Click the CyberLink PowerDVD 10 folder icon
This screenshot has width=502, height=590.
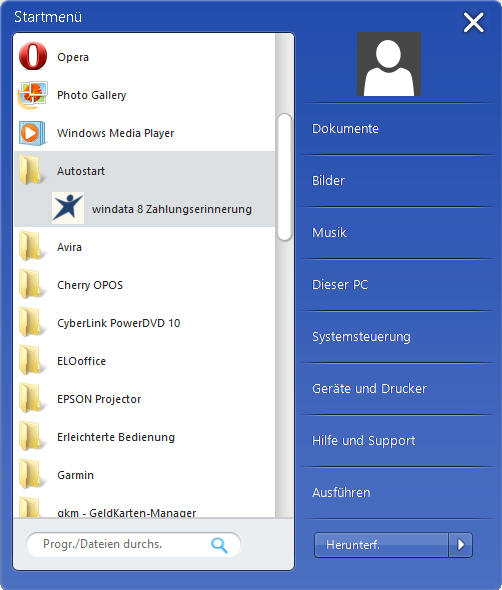tap(31, 322)
